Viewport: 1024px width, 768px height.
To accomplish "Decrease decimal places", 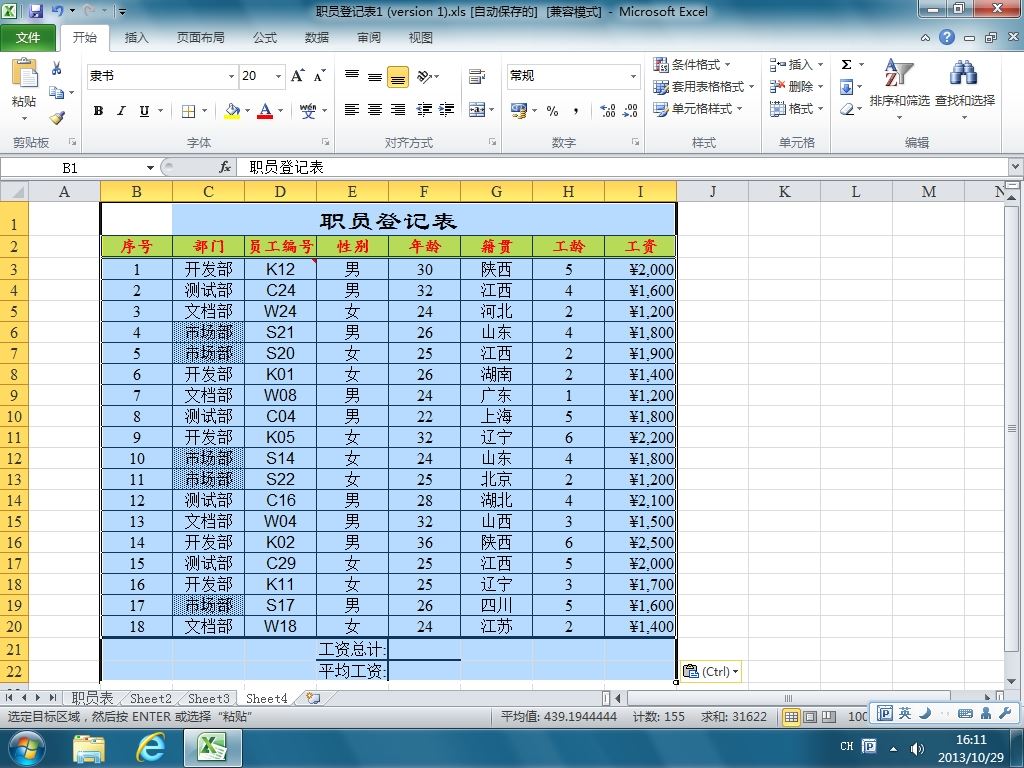I will point(630,111).
